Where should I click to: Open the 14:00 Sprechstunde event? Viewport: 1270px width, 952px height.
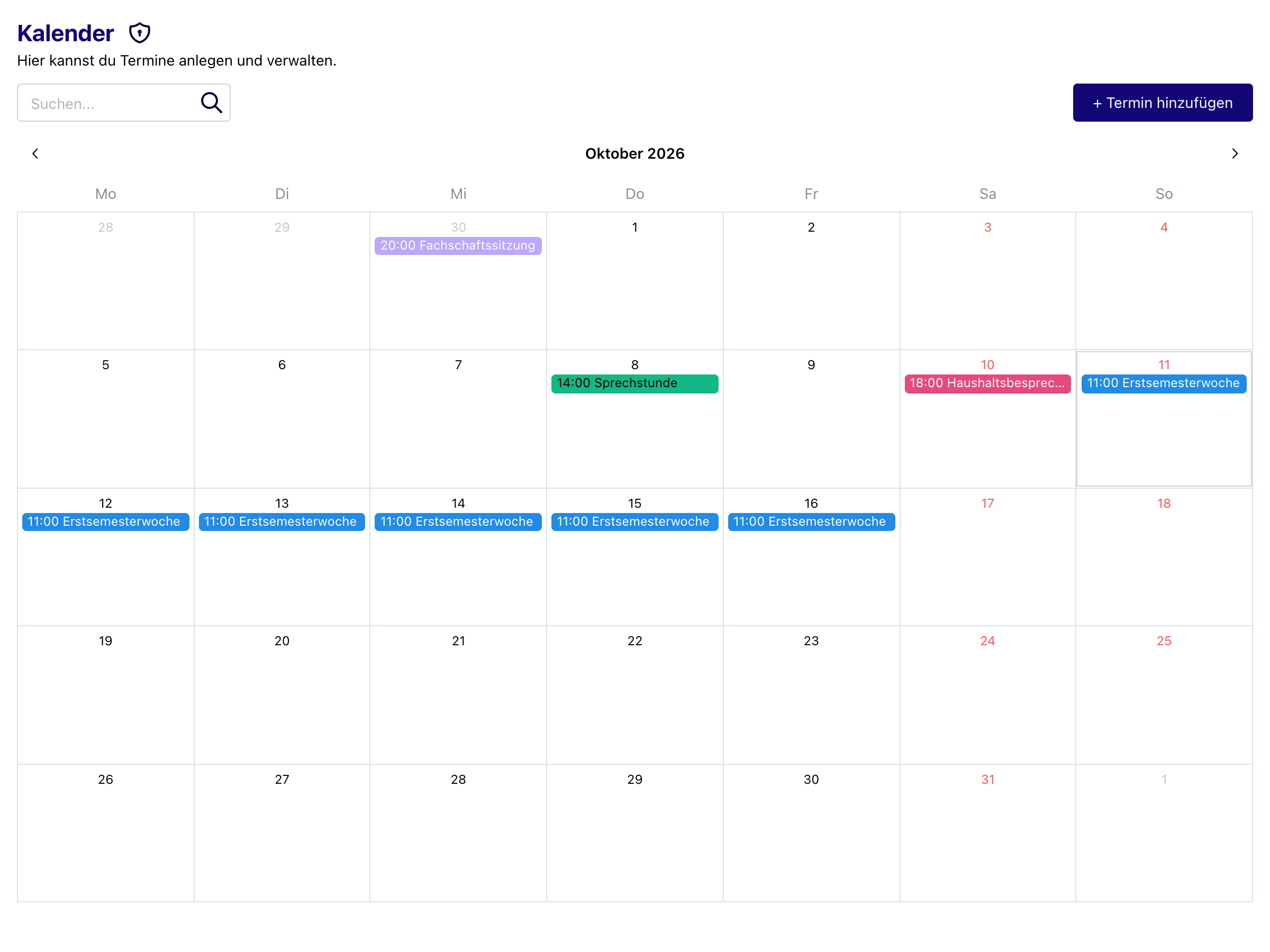pyautogui.click(x=634, y=383)
